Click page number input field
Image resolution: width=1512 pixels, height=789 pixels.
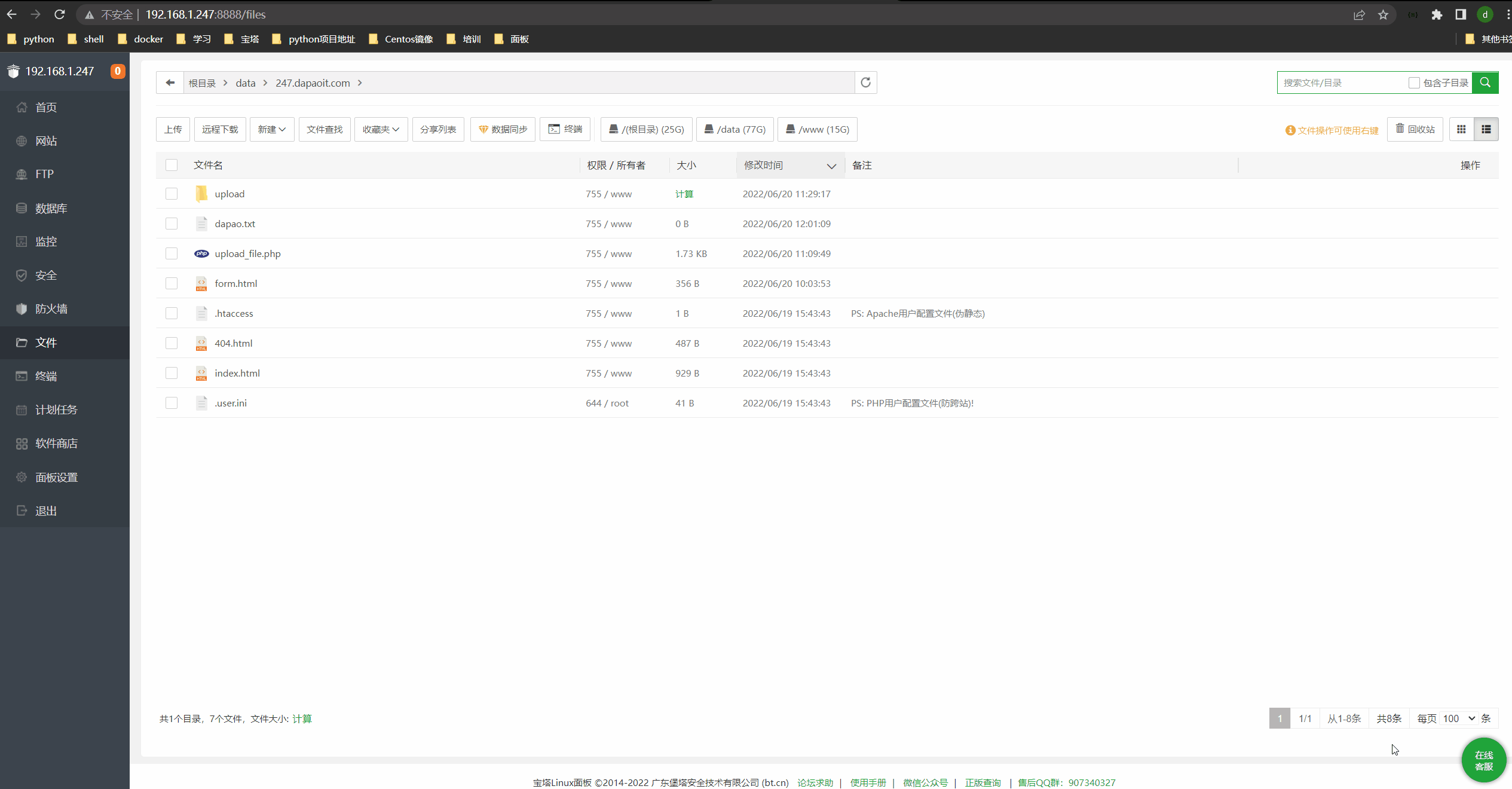pyautogui.click(x=1279, y=718)
